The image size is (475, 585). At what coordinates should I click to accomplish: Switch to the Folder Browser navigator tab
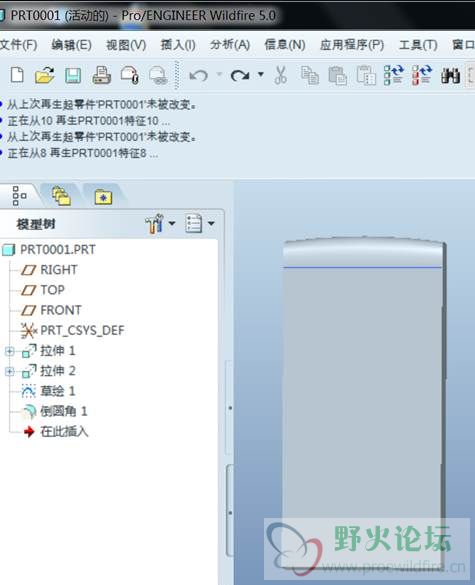(x=61, y=196)
